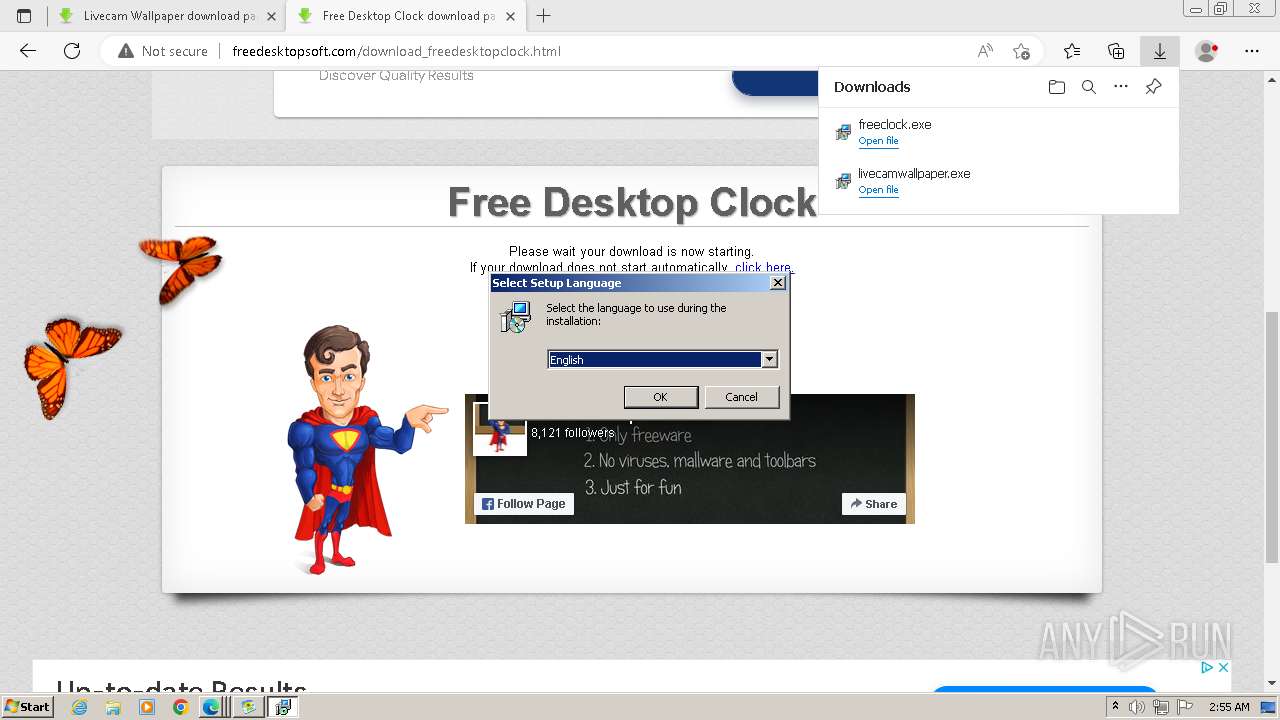1280x720 pixels.
Task: Confirm language with the OK button
Action: 660,397
